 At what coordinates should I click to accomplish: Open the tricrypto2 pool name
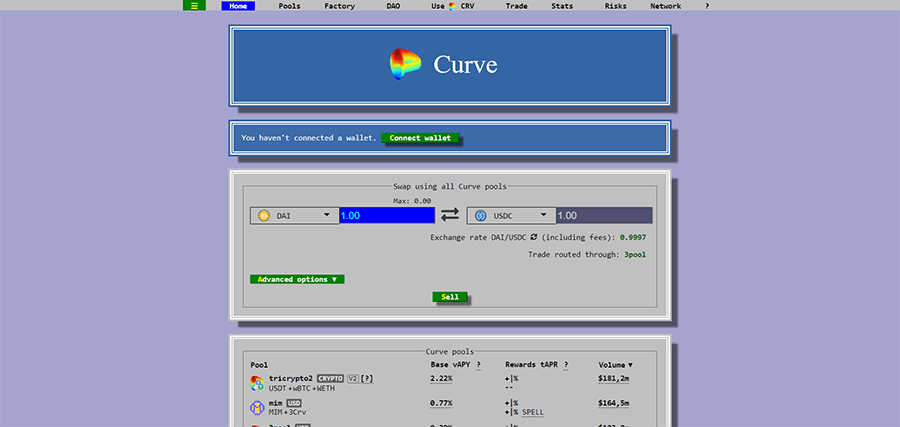292,379
